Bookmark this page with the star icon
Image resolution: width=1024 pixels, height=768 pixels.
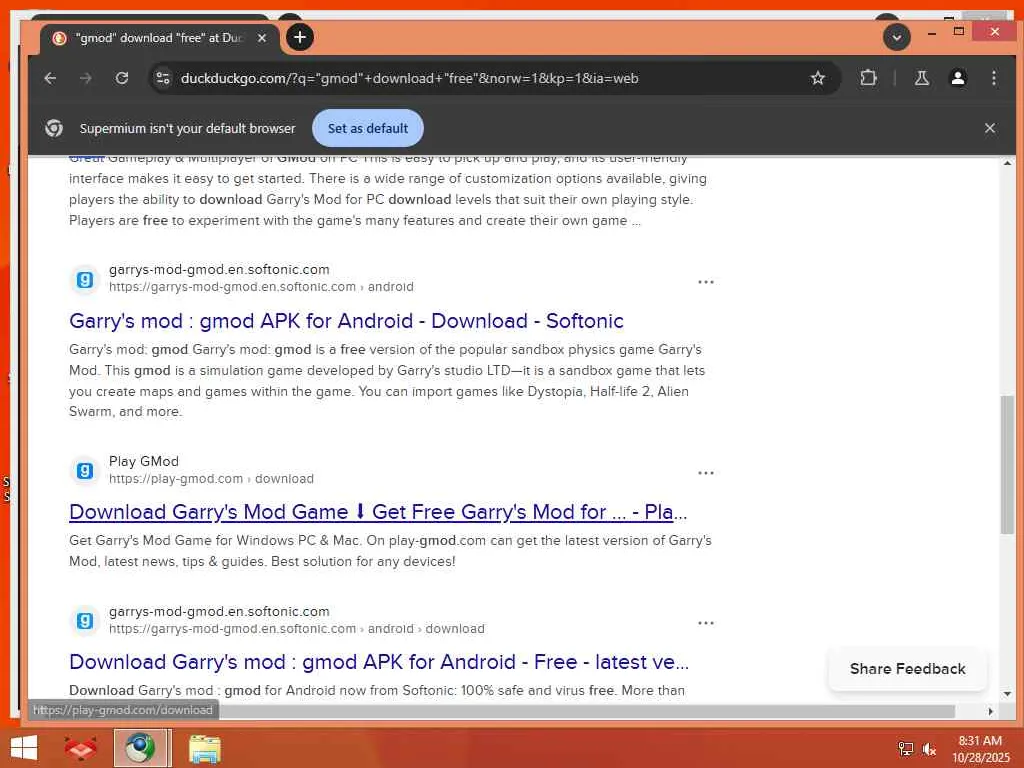[818, 78]
